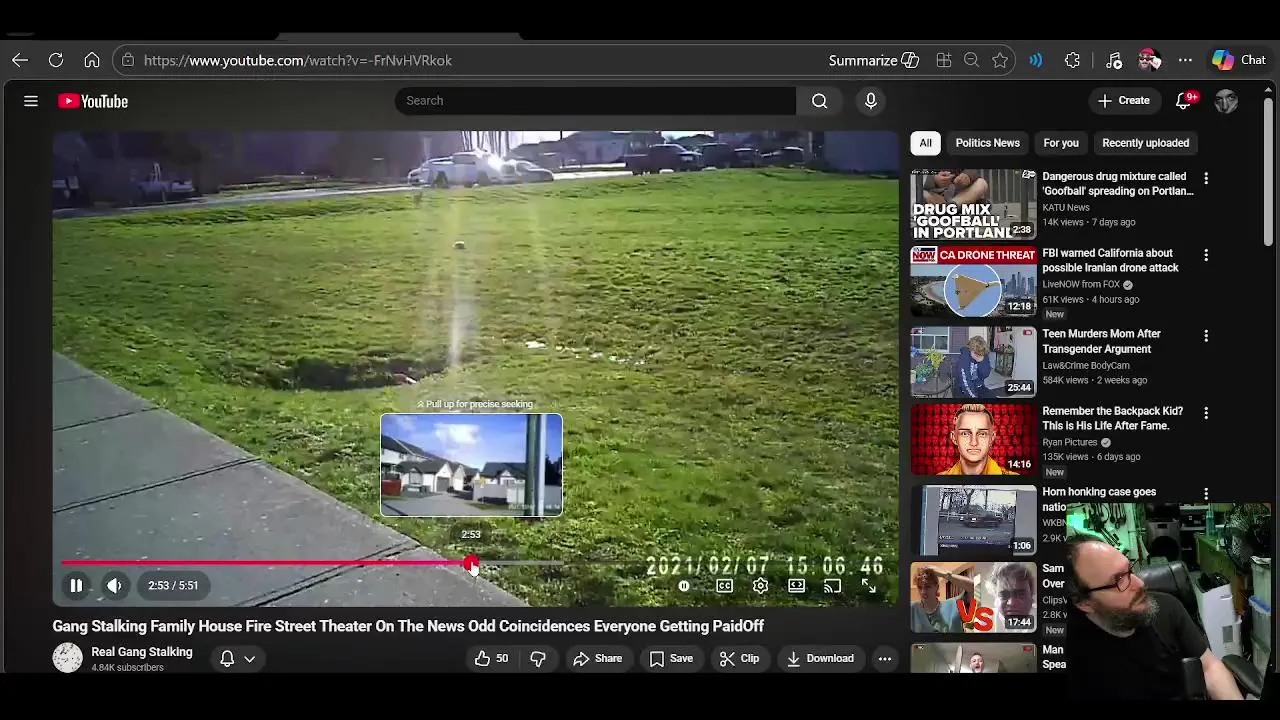This screenshot has height=720, width=1280.
Task: Open Horn honking case video thumbnail
Action: 973,520
